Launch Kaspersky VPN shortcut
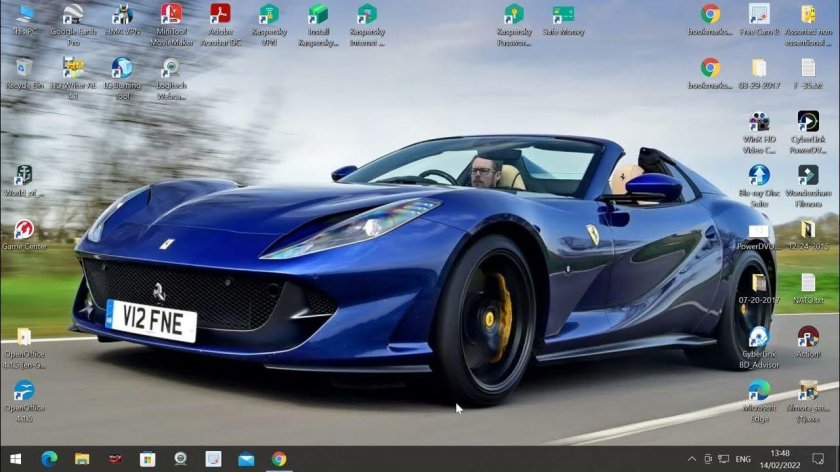840x472 pixels. (269, 15)
